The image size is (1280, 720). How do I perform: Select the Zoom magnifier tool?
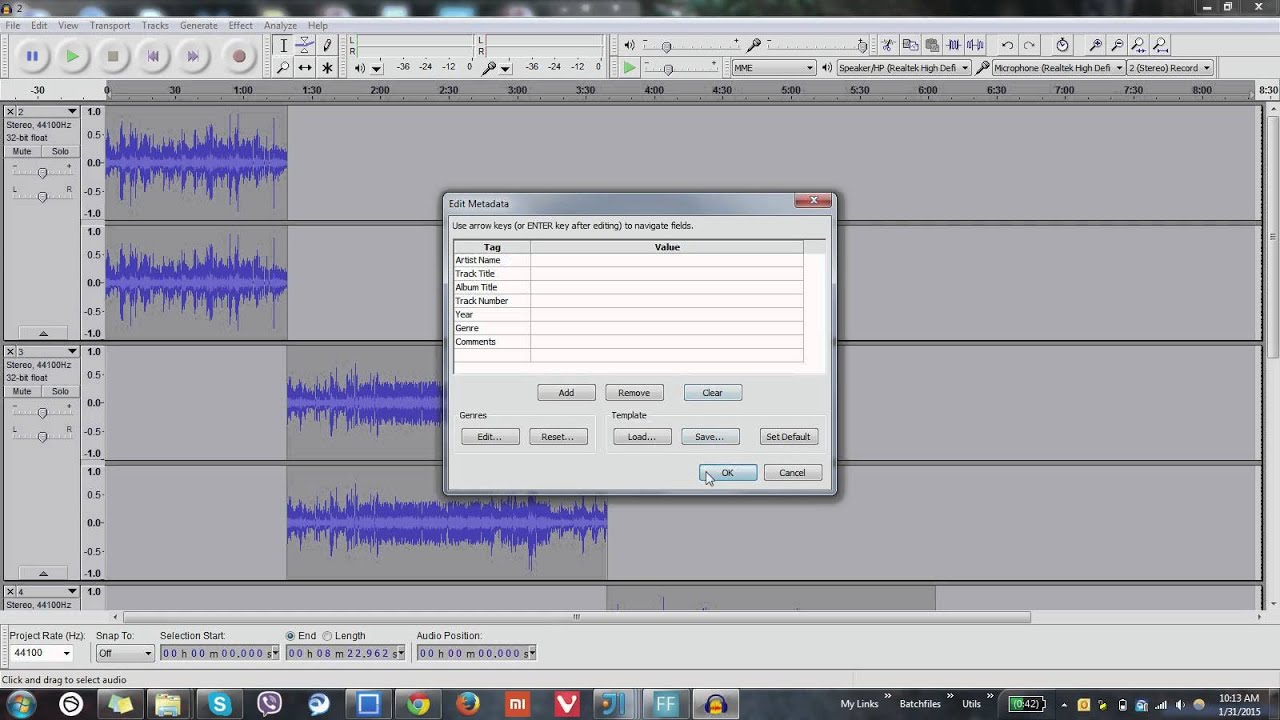pyautogui.click(x=283, y=68)
